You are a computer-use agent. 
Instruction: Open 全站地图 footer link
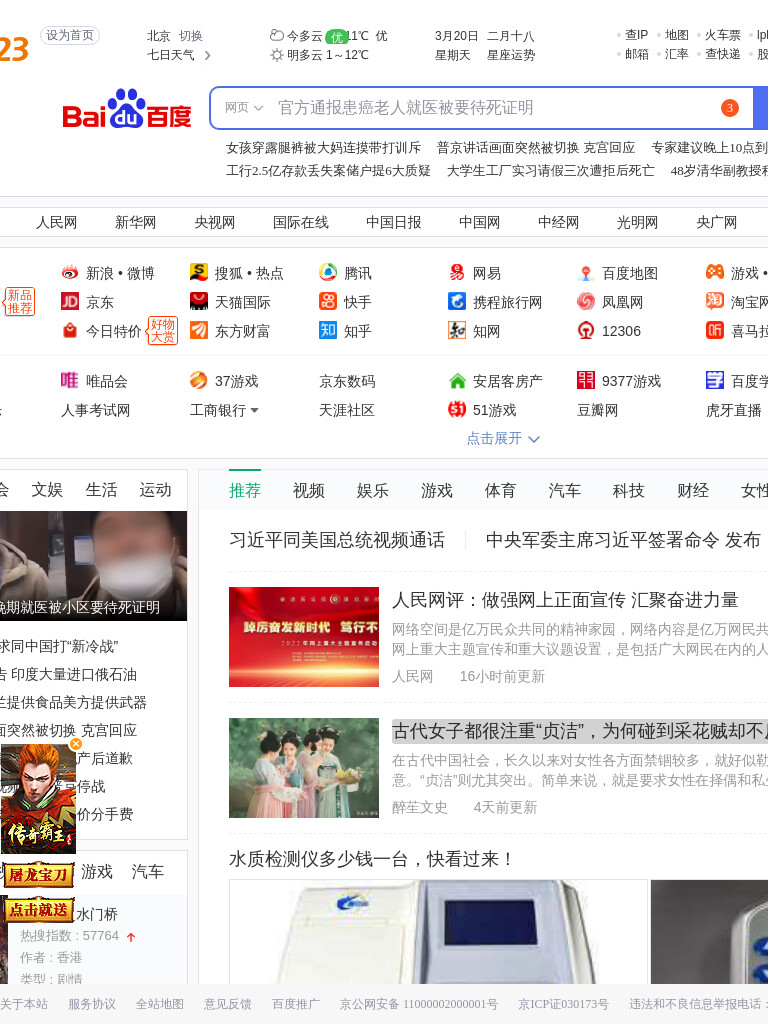click(x=160, y=1004)
